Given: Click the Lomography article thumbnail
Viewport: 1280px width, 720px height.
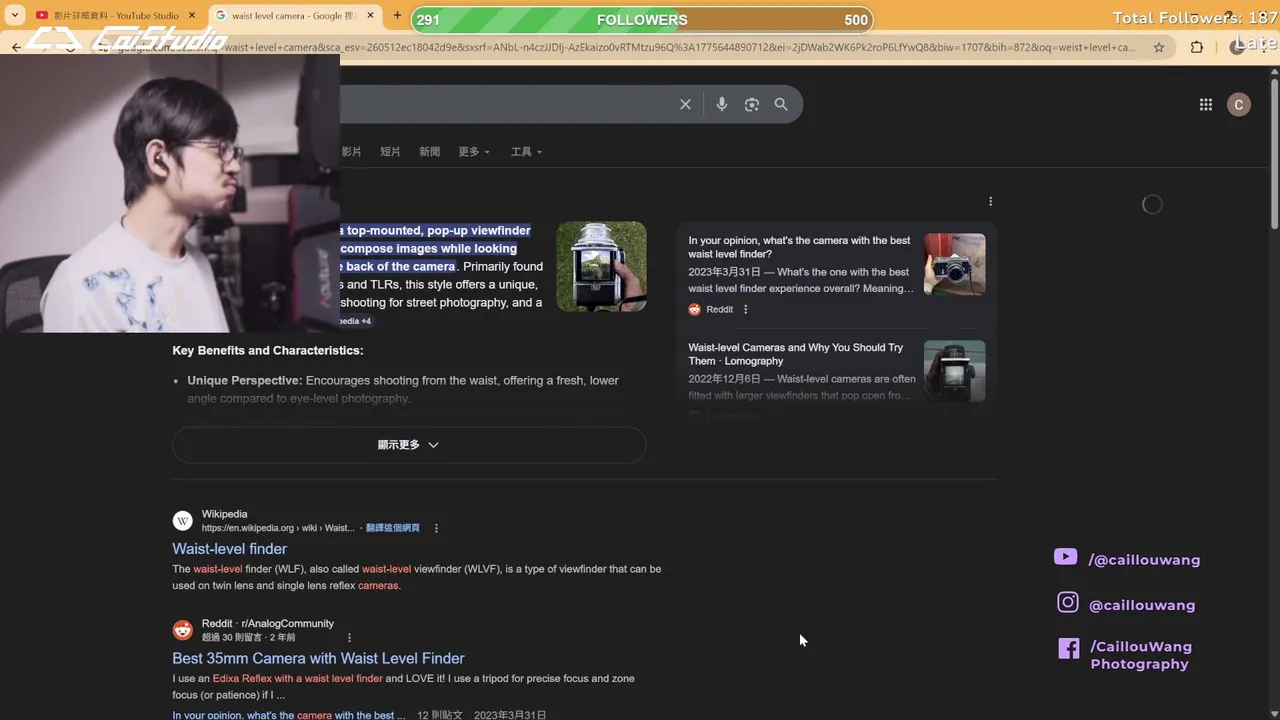Looking at the screenshot, I should point(954,371).
